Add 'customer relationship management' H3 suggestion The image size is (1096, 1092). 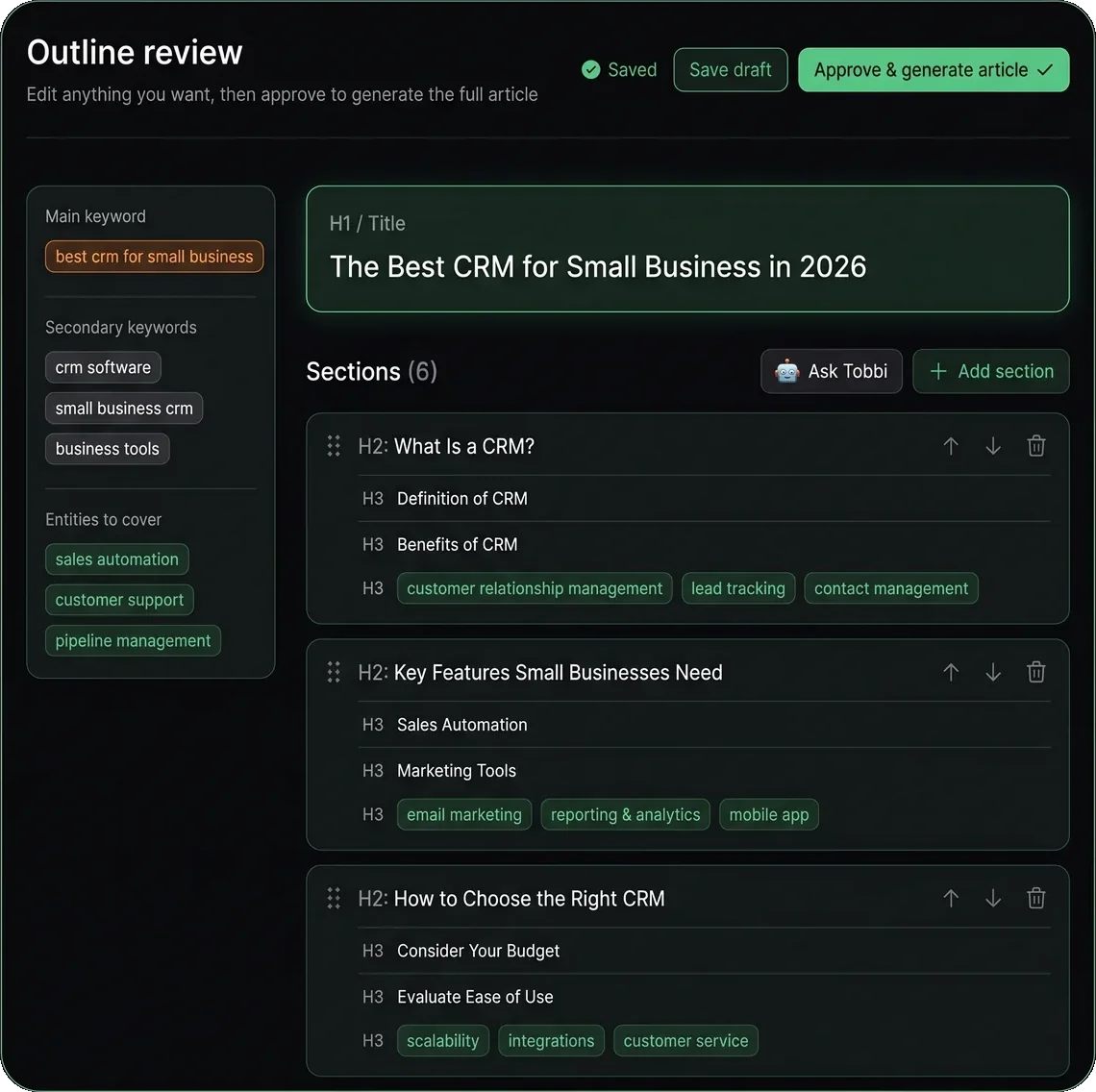click(535, 588)
